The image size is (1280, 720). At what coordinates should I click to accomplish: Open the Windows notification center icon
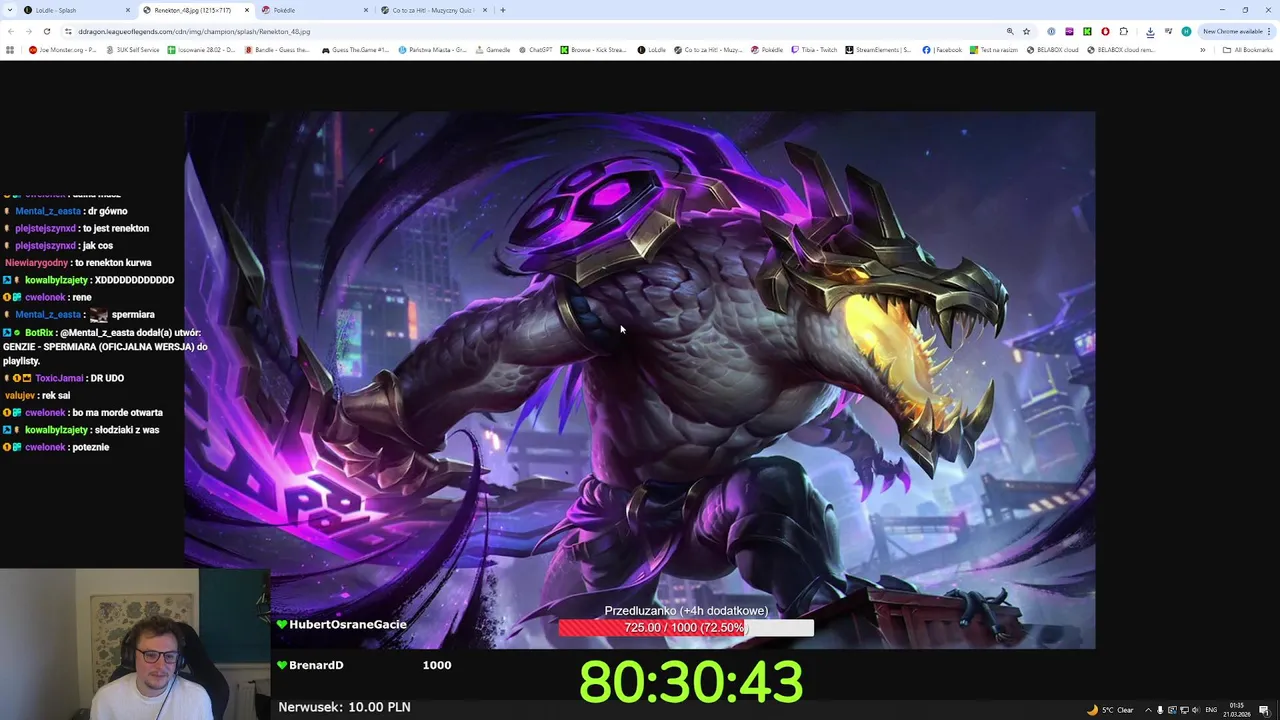coord(1264,710)
